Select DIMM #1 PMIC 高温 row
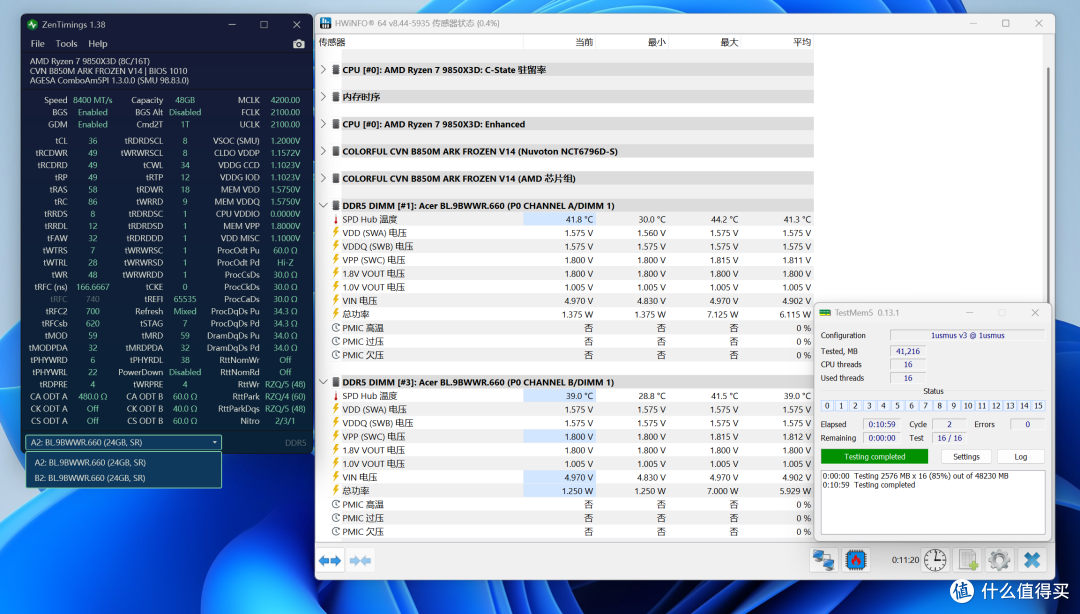This screenshot has height=614, width=1080. tap(565, 328)
